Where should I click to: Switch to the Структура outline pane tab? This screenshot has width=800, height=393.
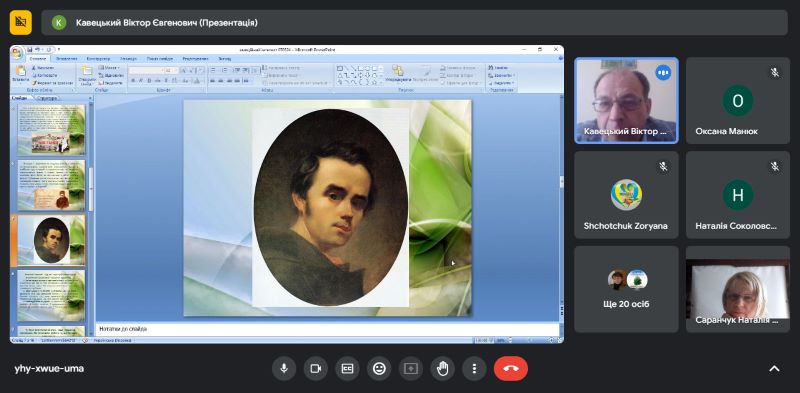pyautogui.click(x=46, y=97)
